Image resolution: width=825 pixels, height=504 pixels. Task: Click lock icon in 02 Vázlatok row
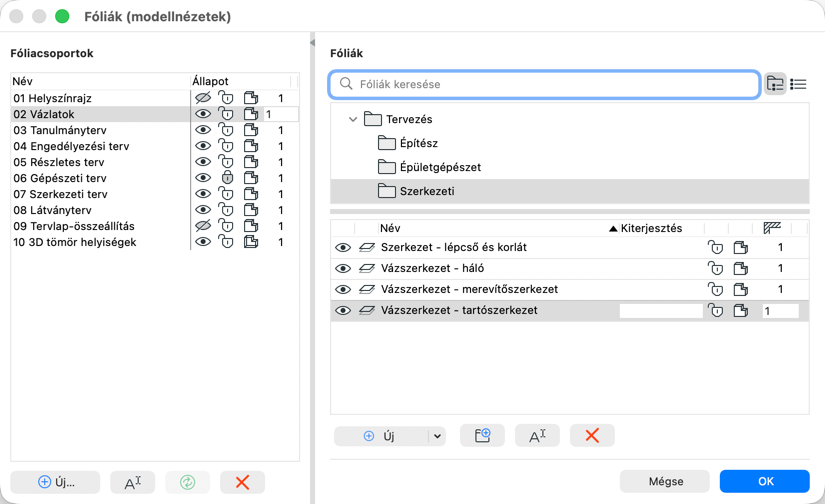226,114
